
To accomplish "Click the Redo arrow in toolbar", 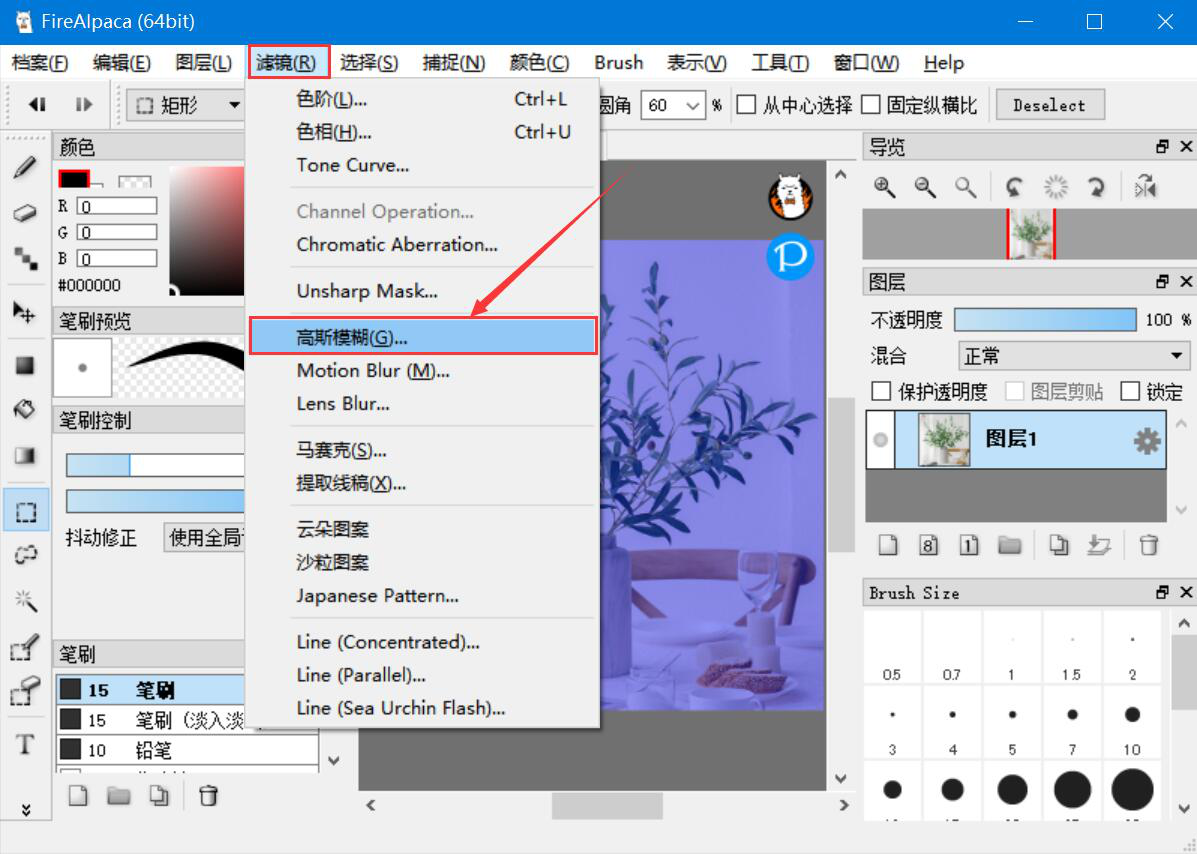I will click(x=83, y=105).
